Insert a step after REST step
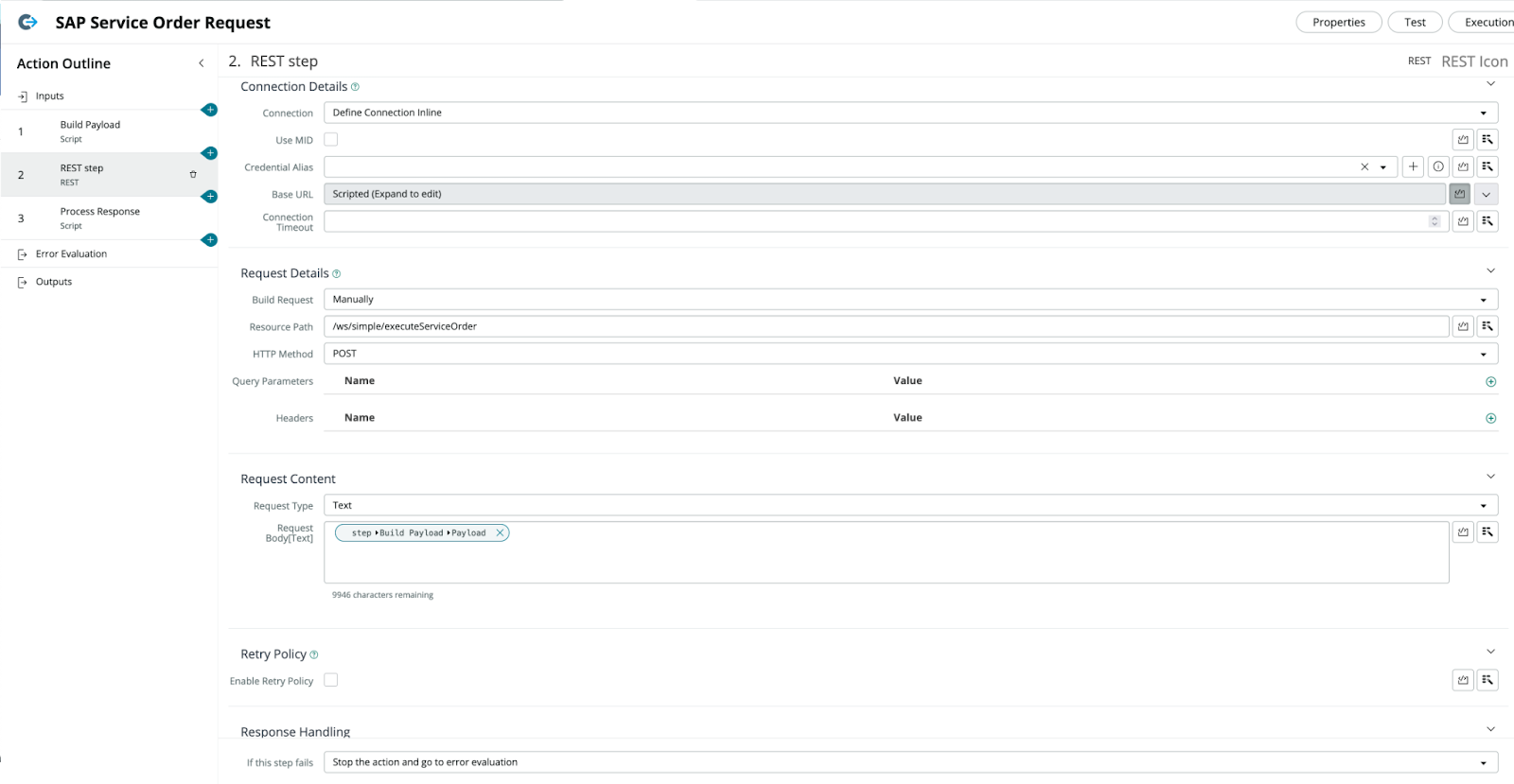The height and width of the screenshot is (784, 1514). pos(210,197)
